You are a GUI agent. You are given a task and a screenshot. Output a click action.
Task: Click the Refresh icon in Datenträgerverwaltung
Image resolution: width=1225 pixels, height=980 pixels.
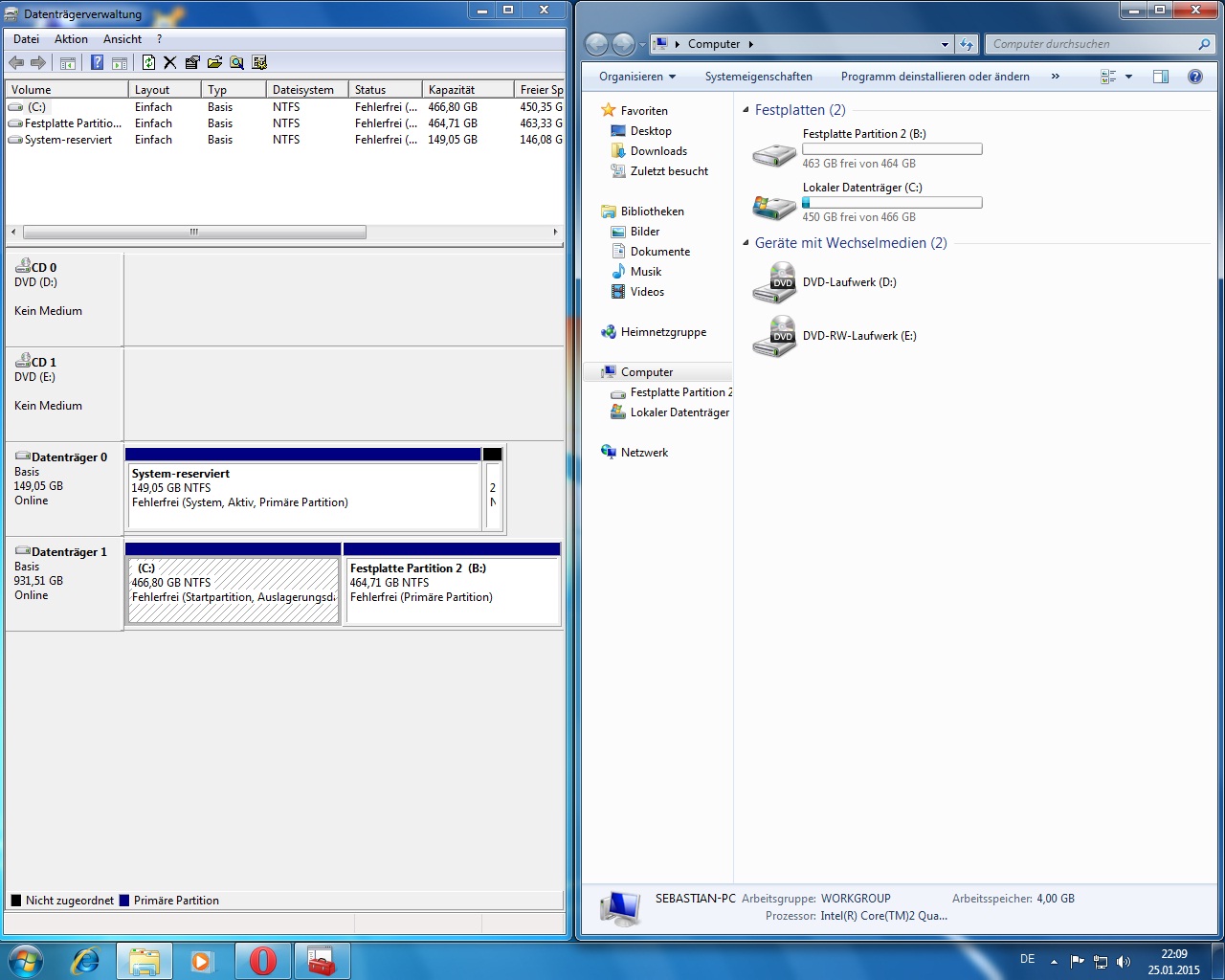[148, 63]
